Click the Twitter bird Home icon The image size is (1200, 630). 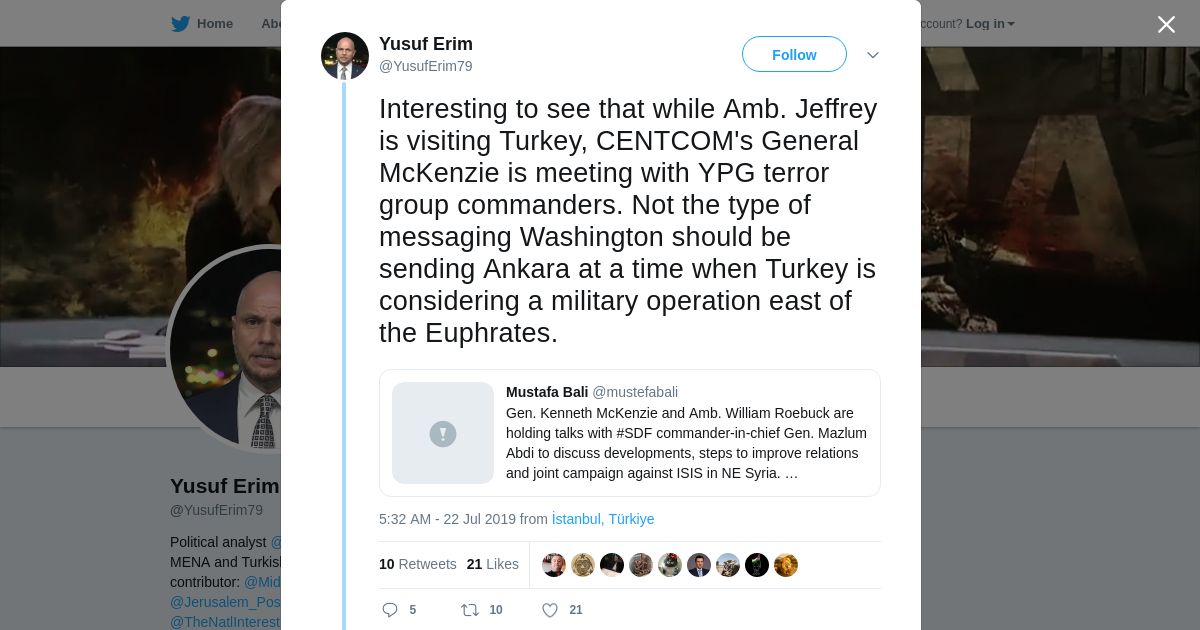180,24
